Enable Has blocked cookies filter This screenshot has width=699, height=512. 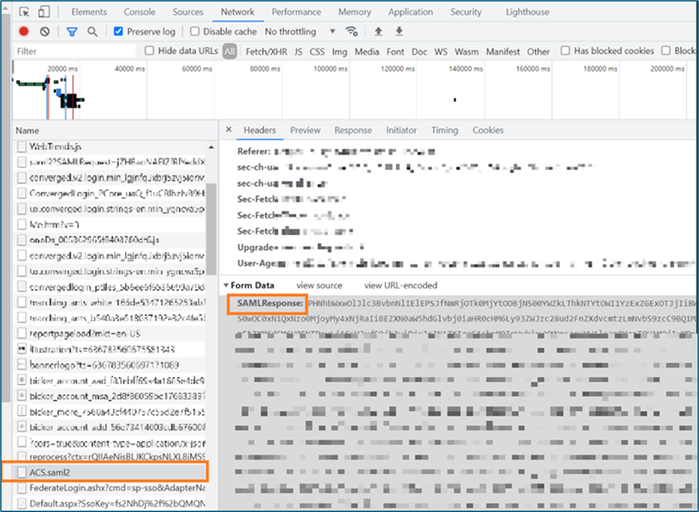point(565,51)
